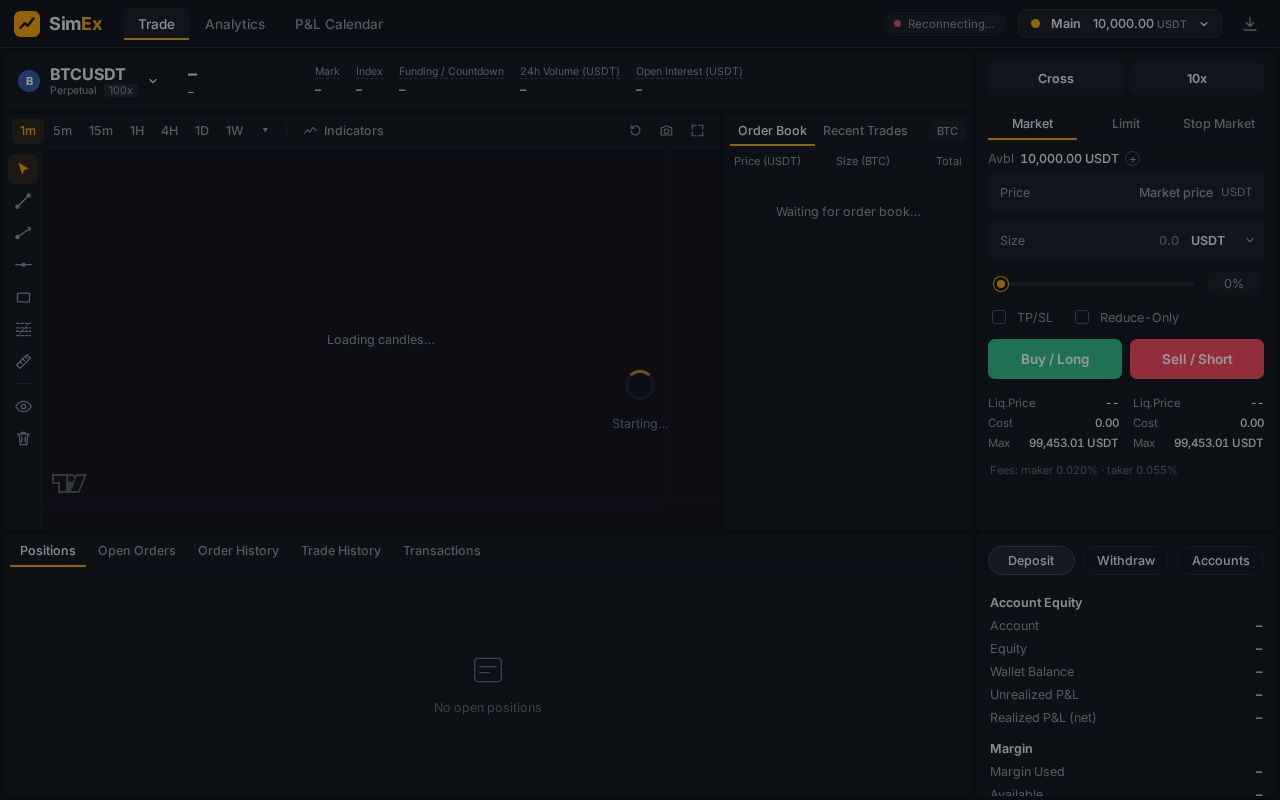
Task: Select the ruler measure tool
Action: (x=23, y=361)
